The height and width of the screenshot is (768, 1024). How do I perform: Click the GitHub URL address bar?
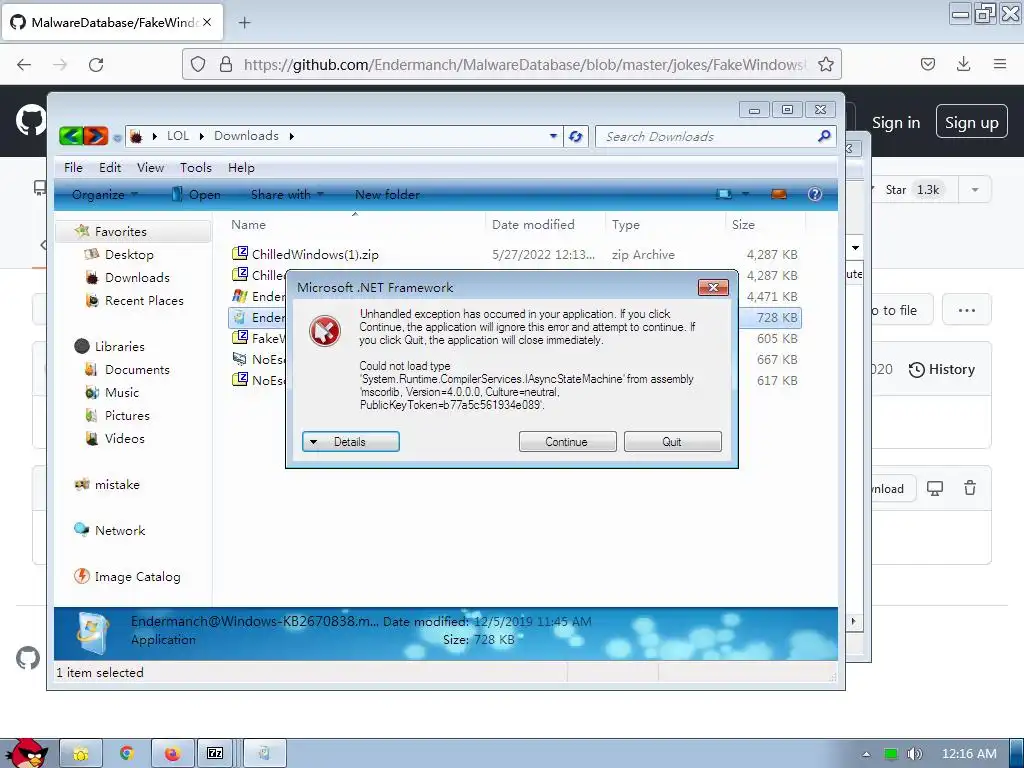coord(511,64)
